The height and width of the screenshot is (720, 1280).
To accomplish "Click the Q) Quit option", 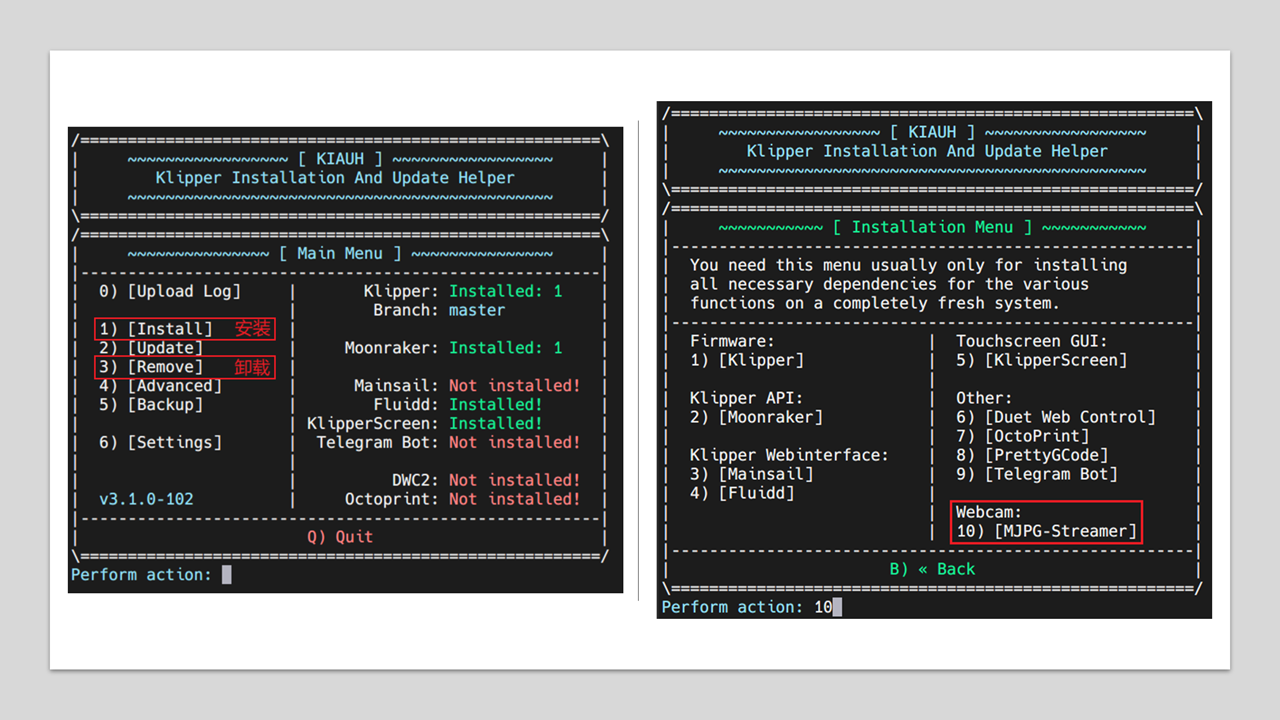I will [x=340, y=536].
